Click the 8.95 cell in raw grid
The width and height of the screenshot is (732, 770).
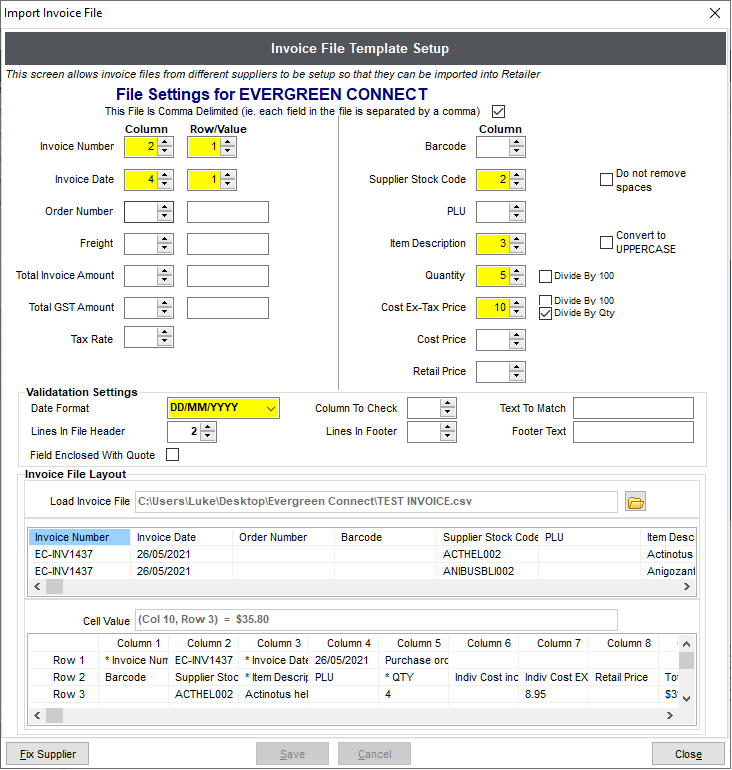tap(554, 694)
